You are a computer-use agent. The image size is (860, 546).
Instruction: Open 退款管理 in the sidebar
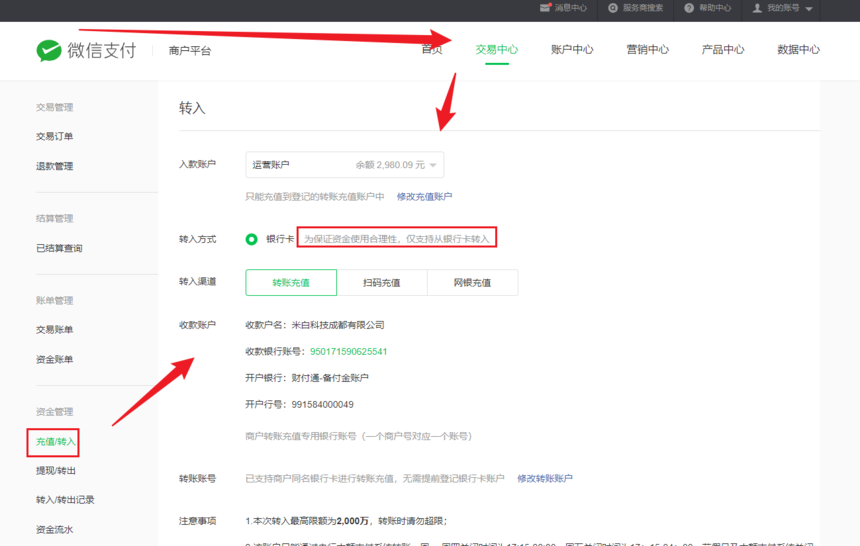tap(54, 166)
